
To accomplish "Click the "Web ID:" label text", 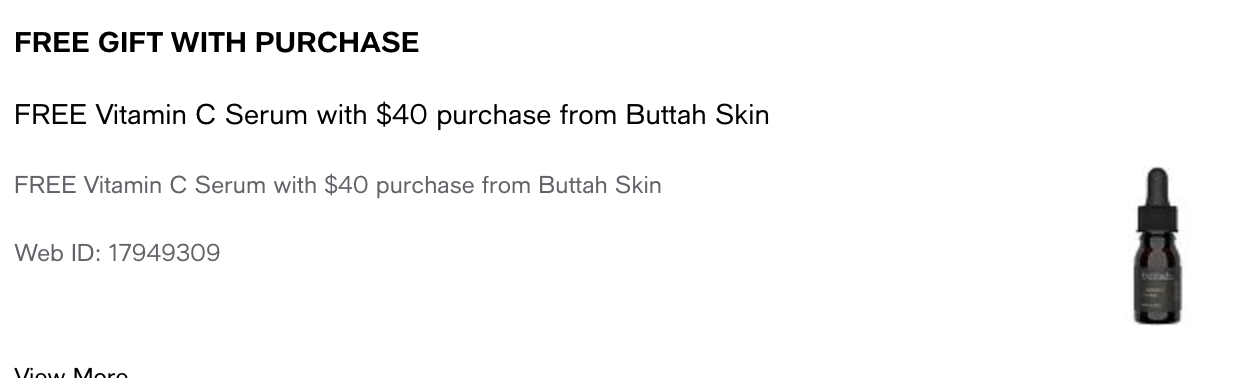I will coord(57,253).
